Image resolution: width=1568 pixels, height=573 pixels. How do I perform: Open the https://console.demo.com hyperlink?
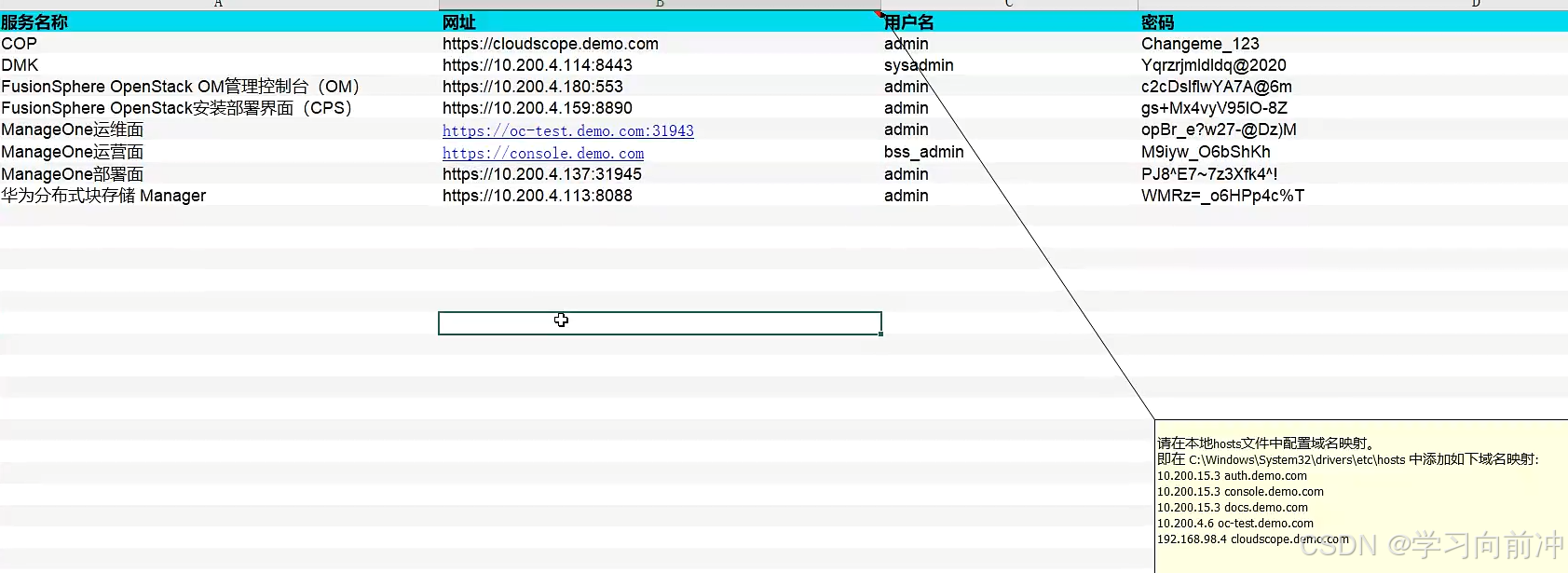543,153
